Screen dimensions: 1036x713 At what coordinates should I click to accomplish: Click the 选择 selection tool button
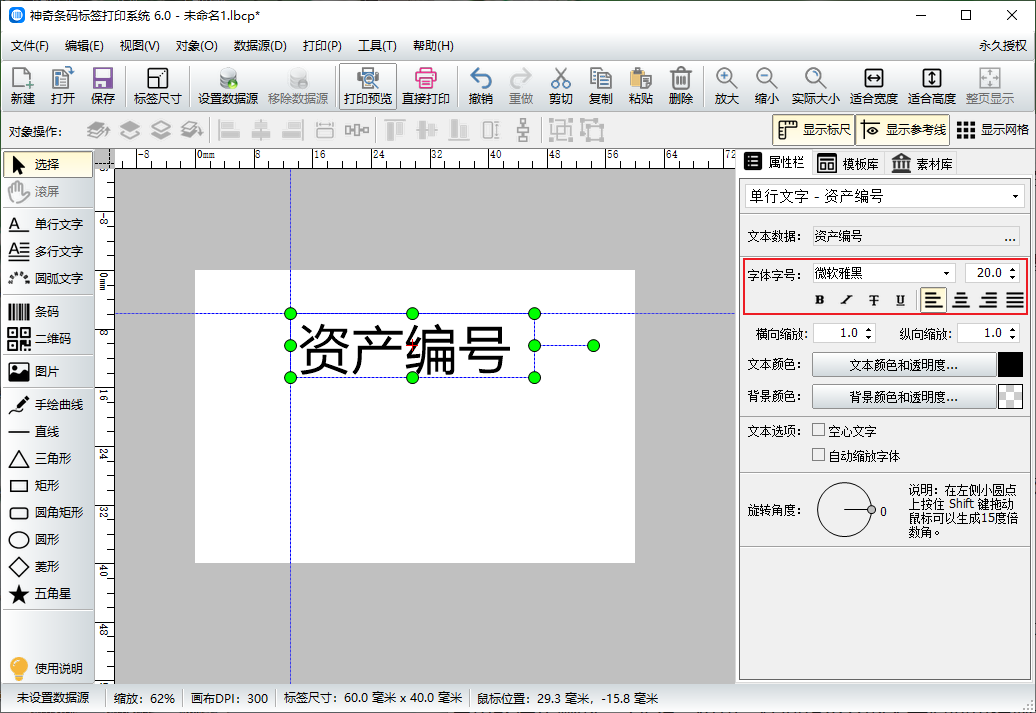tap(48, 165)
